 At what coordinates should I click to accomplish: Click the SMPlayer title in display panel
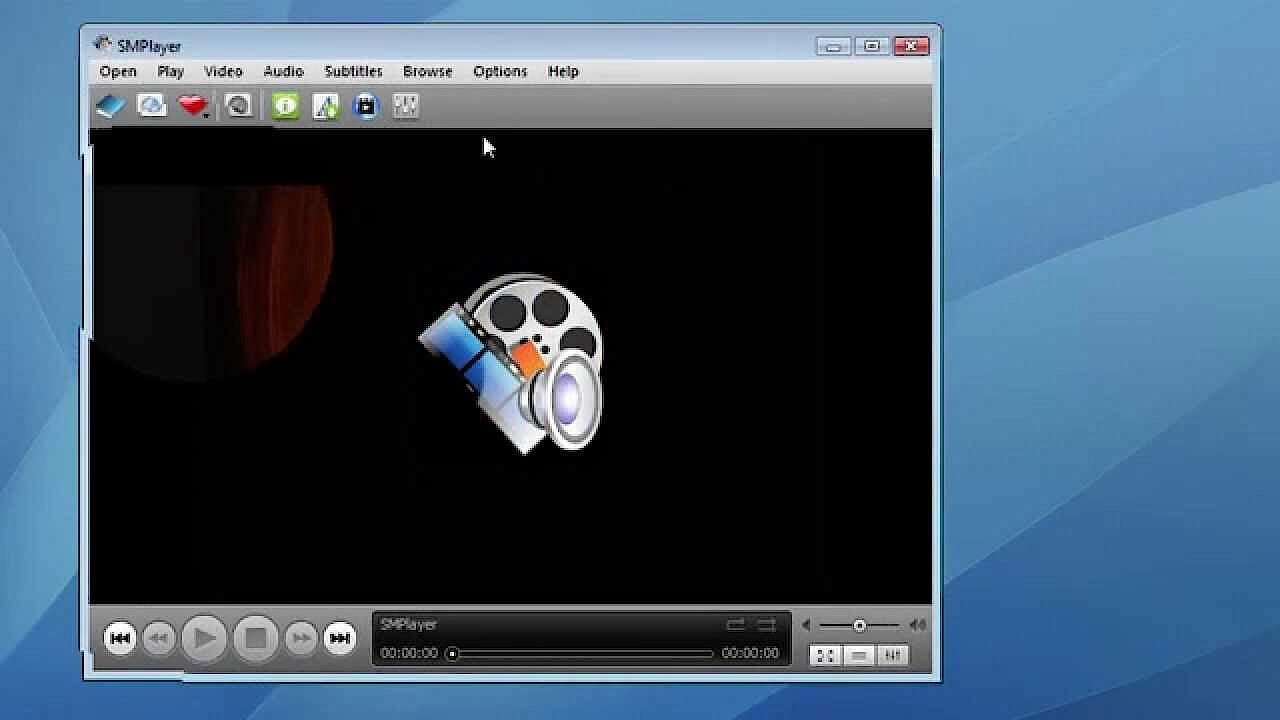pyautogui.click(x=408, y=624)
